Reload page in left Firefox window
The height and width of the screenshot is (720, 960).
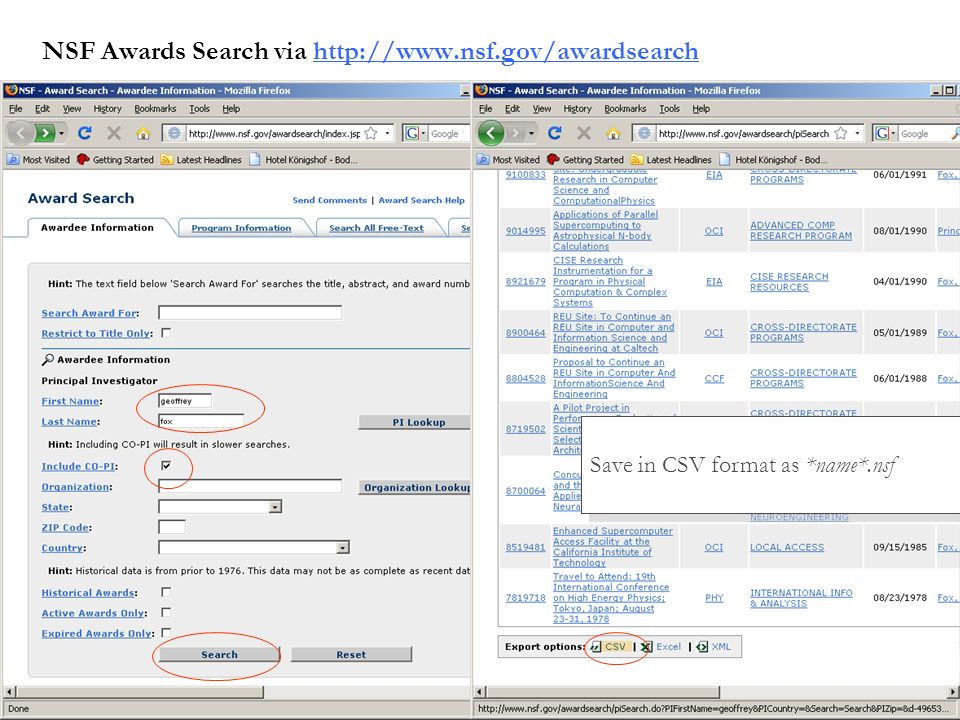point(84,133)
